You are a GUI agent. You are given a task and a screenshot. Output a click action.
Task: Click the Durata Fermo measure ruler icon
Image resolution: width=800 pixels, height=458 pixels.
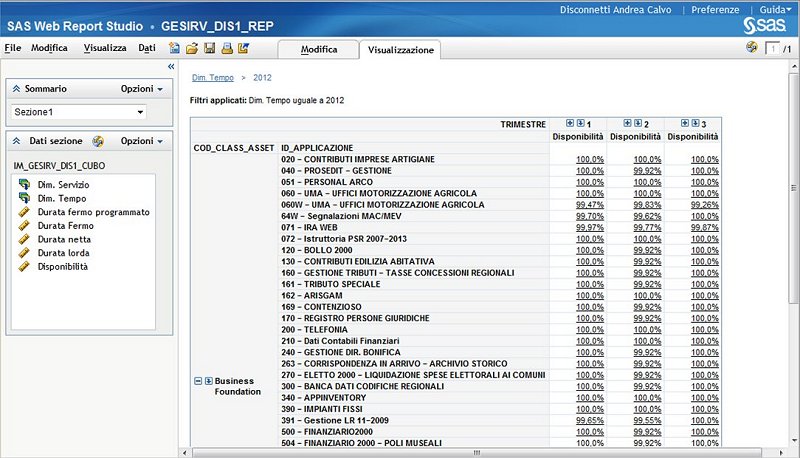click(x=24, y=225)
